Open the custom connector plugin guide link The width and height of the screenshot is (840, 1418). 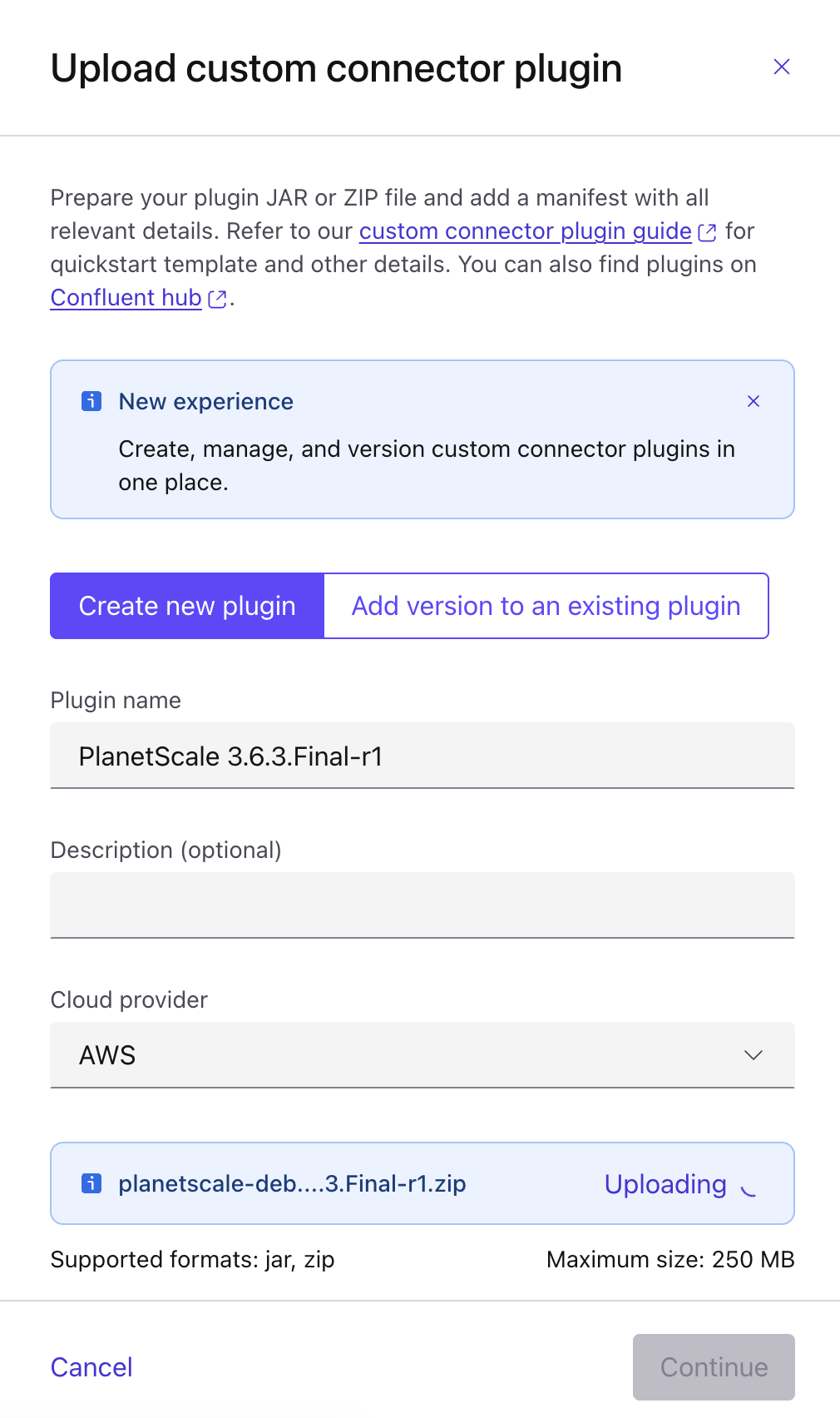(526, 231)
